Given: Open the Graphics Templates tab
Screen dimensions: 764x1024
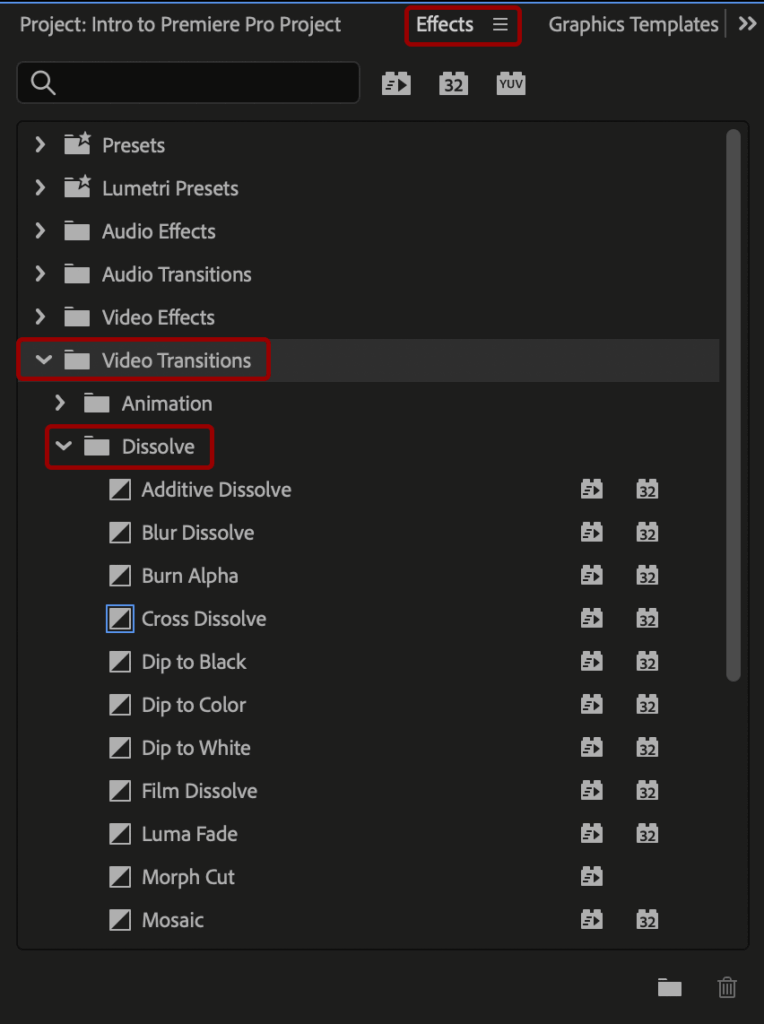Looking at the screenshot, I should [x=633, y=25].
